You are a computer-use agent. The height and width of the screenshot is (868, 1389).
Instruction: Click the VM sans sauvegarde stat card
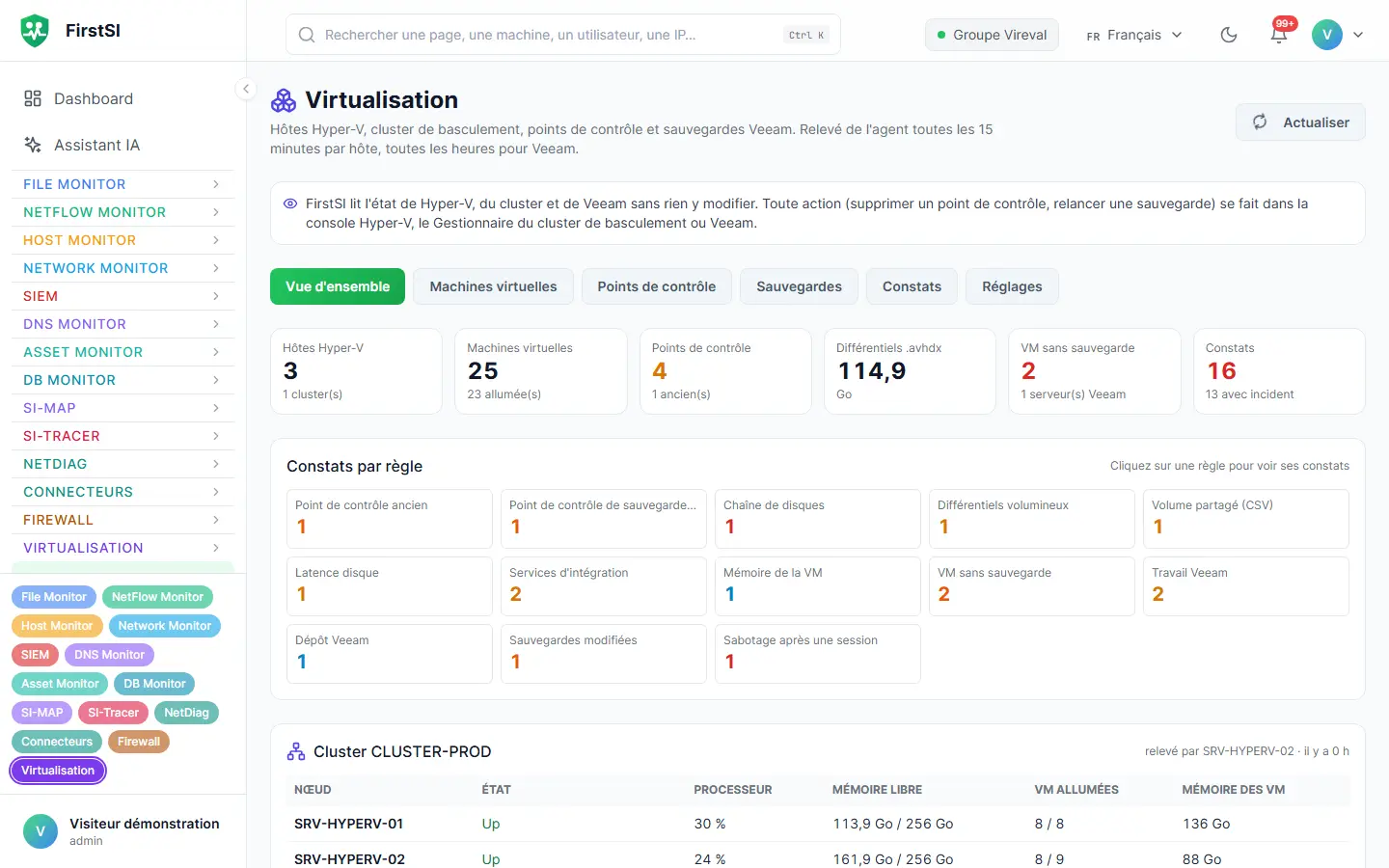(1095, 371)
